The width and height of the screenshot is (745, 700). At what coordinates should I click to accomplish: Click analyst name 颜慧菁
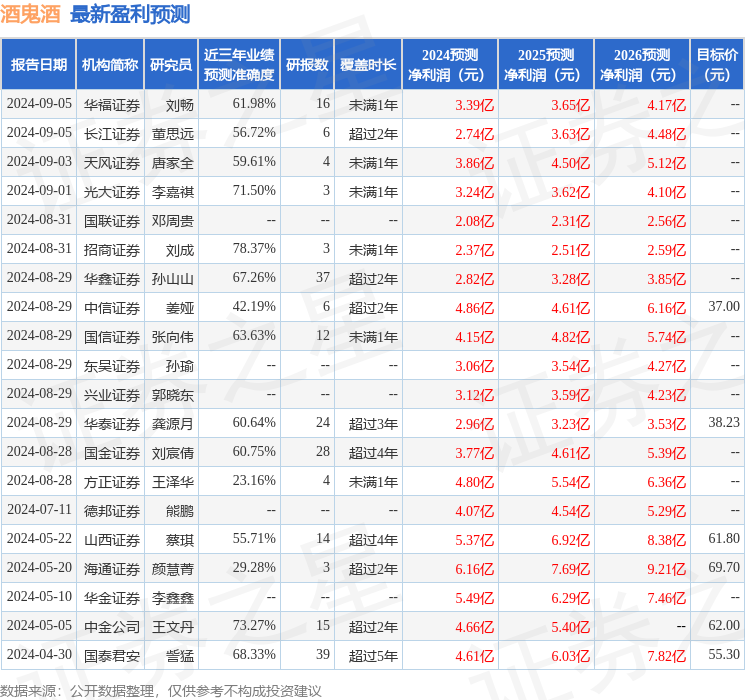(x=173, y=569)
